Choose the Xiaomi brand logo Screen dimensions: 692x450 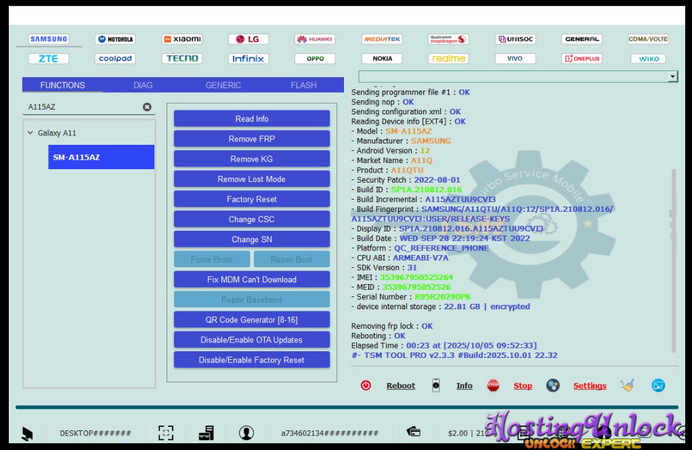point(182,39)
